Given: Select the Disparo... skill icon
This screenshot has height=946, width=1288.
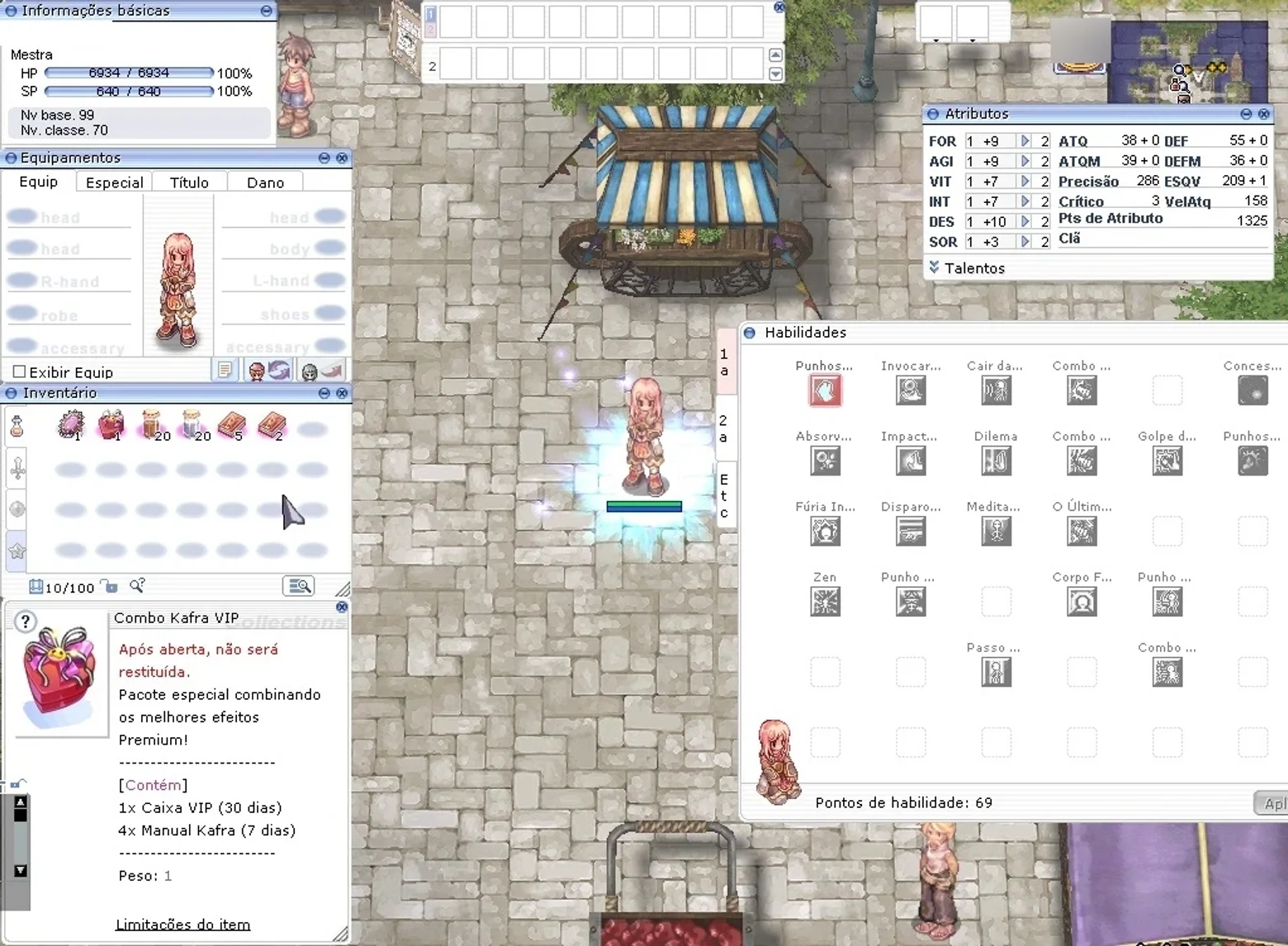Looking at the screenshot, I should 911,532.
